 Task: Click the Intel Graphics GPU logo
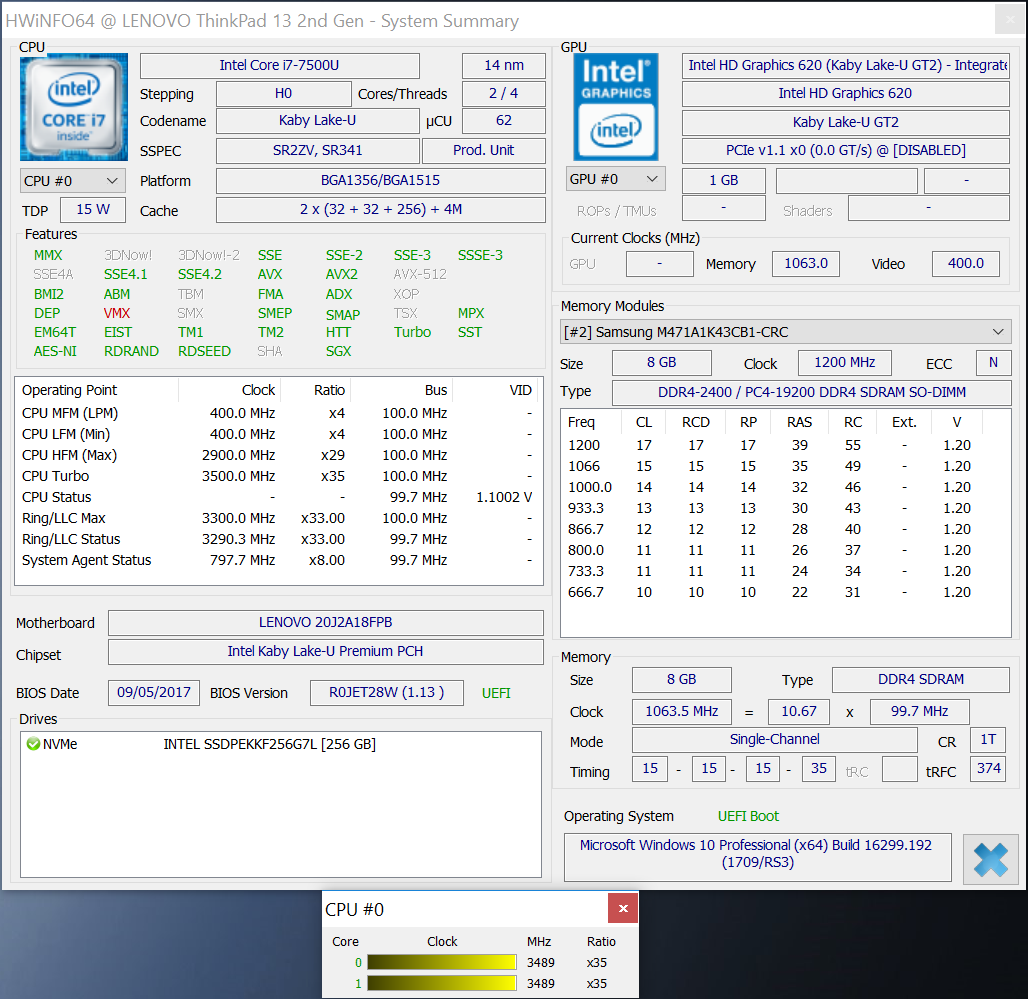[616, 107]
